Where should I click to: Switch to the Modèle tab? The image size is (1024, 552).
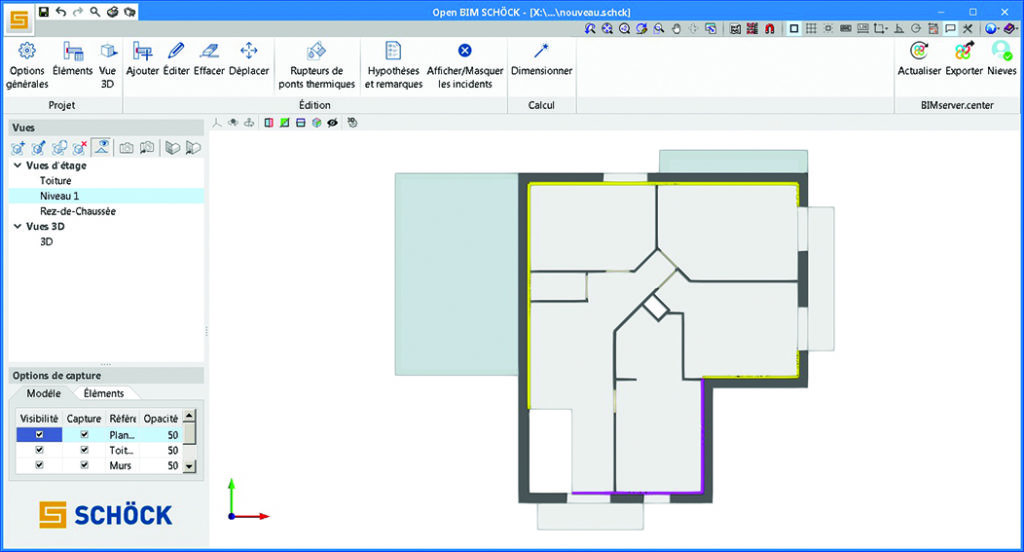coord(43,393)
